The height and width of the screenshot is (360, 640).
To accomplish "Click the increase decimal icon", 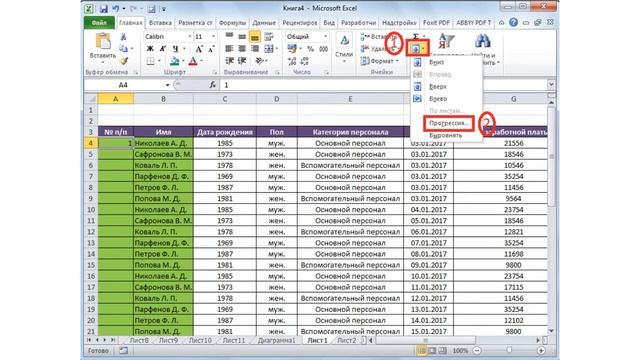I will 292,61.
